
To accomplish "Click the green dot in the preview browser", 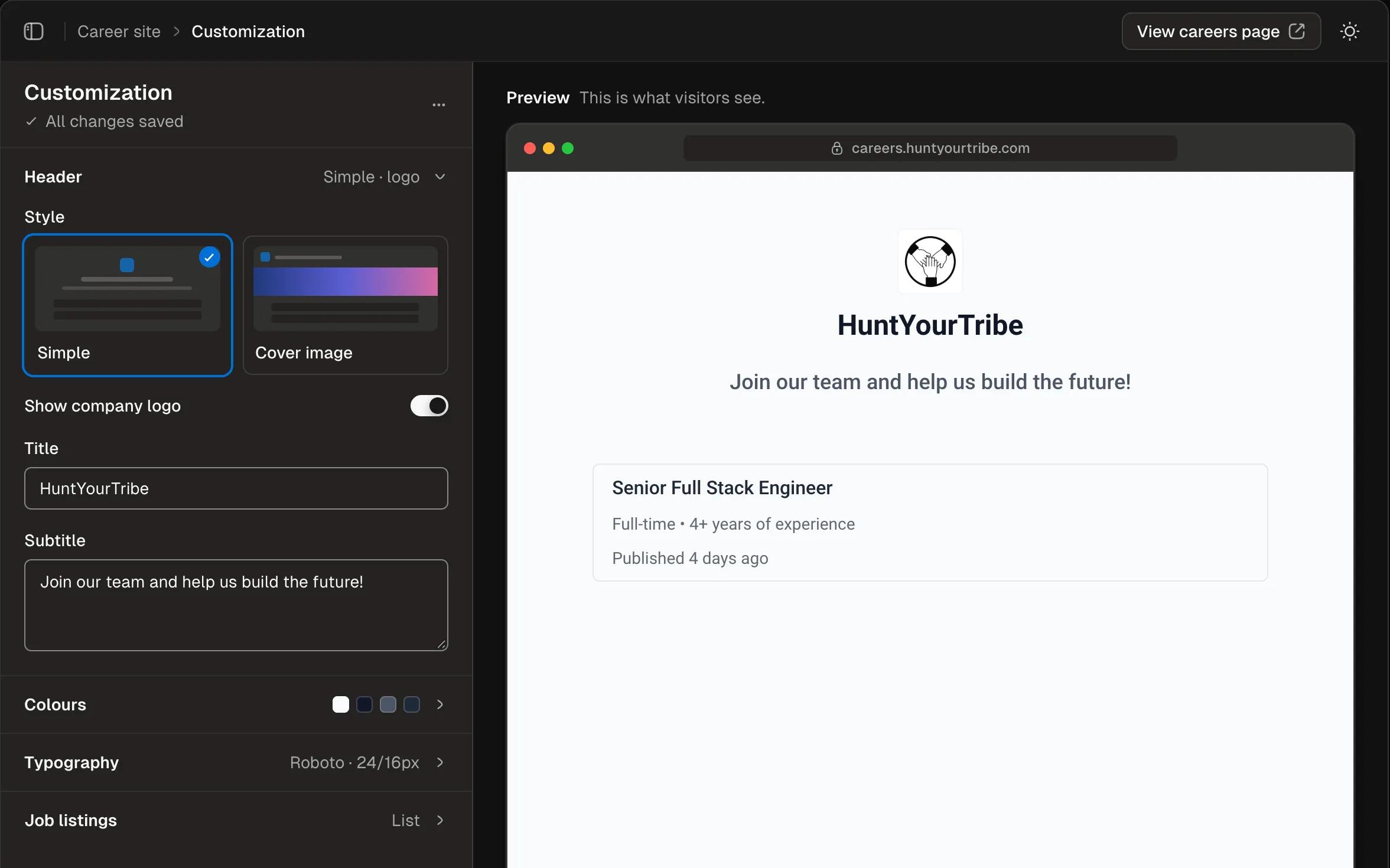I will (568, 148).
